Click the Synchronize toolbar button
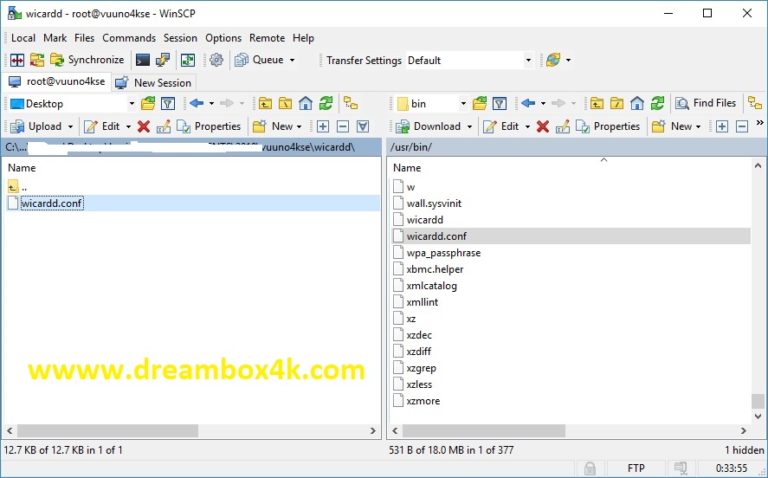 [87, 60]
